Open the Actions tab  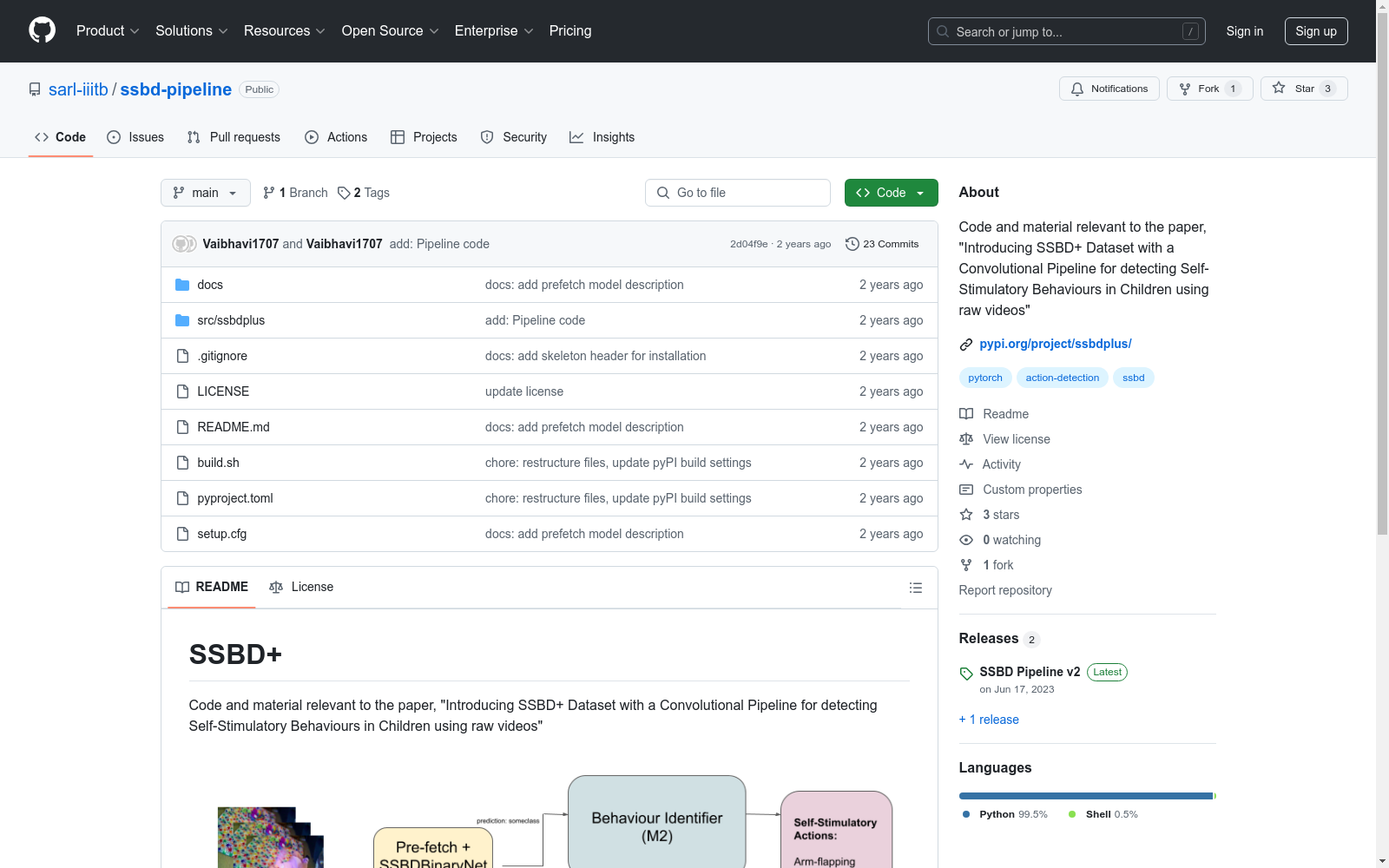336,137
